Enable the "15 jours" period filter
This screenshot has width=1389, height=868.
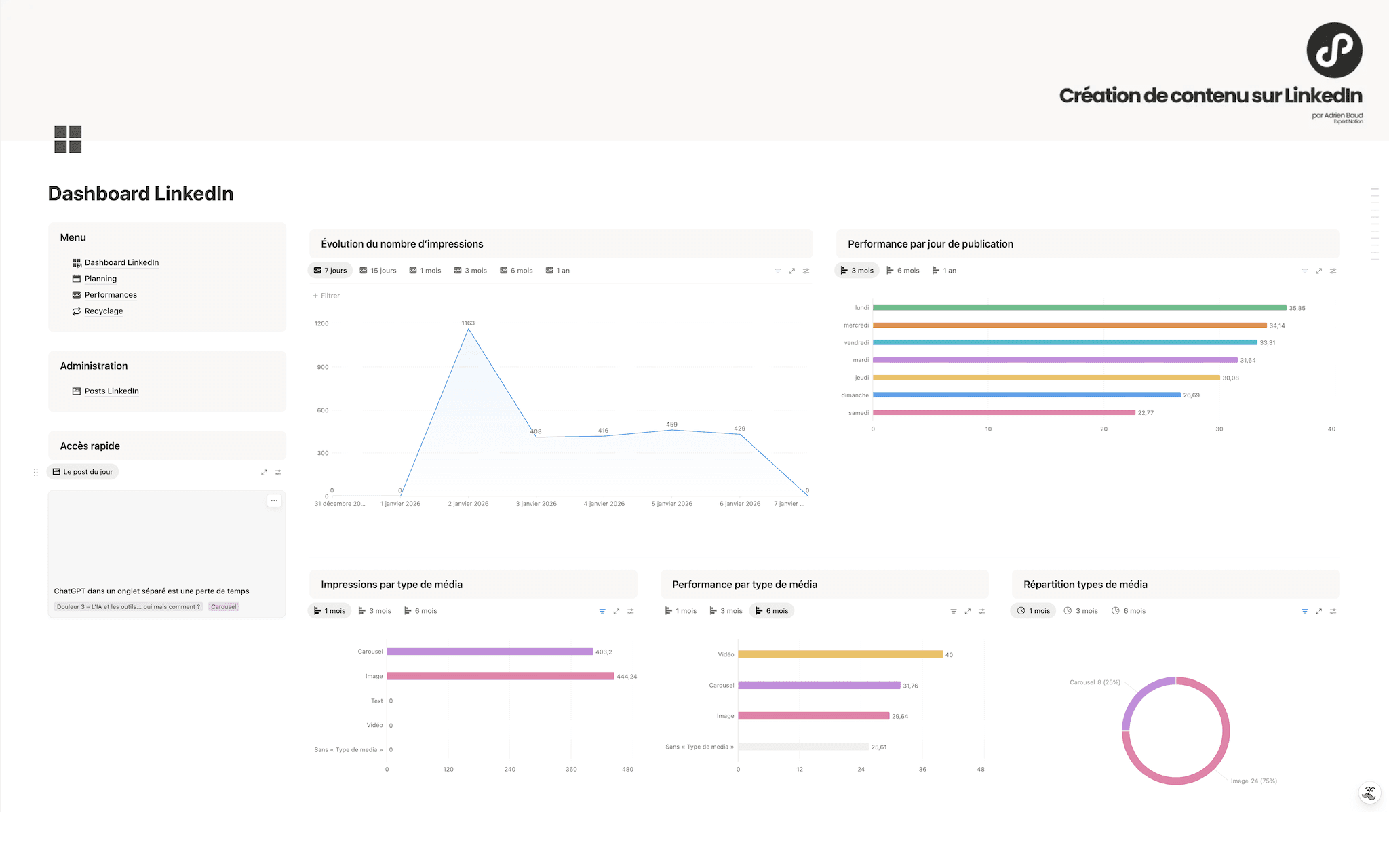[378, 270]
